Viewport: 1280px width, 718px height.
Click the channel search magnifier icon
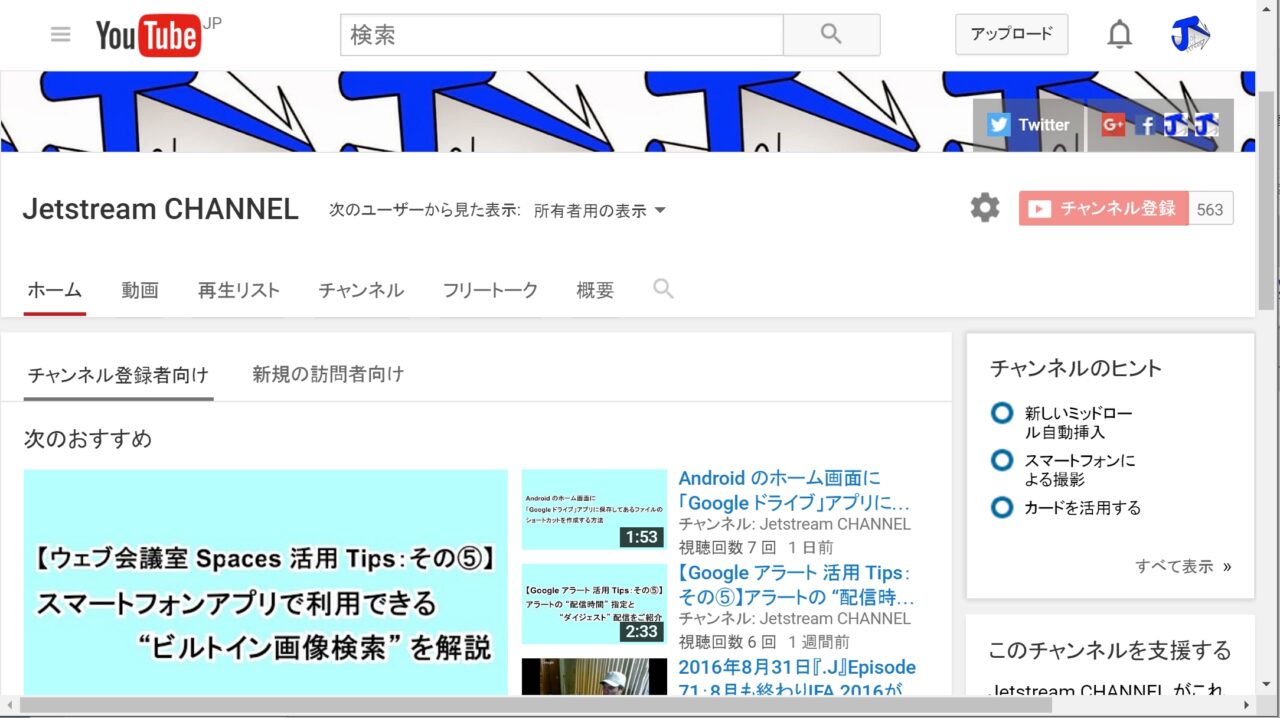pos(663,289)
